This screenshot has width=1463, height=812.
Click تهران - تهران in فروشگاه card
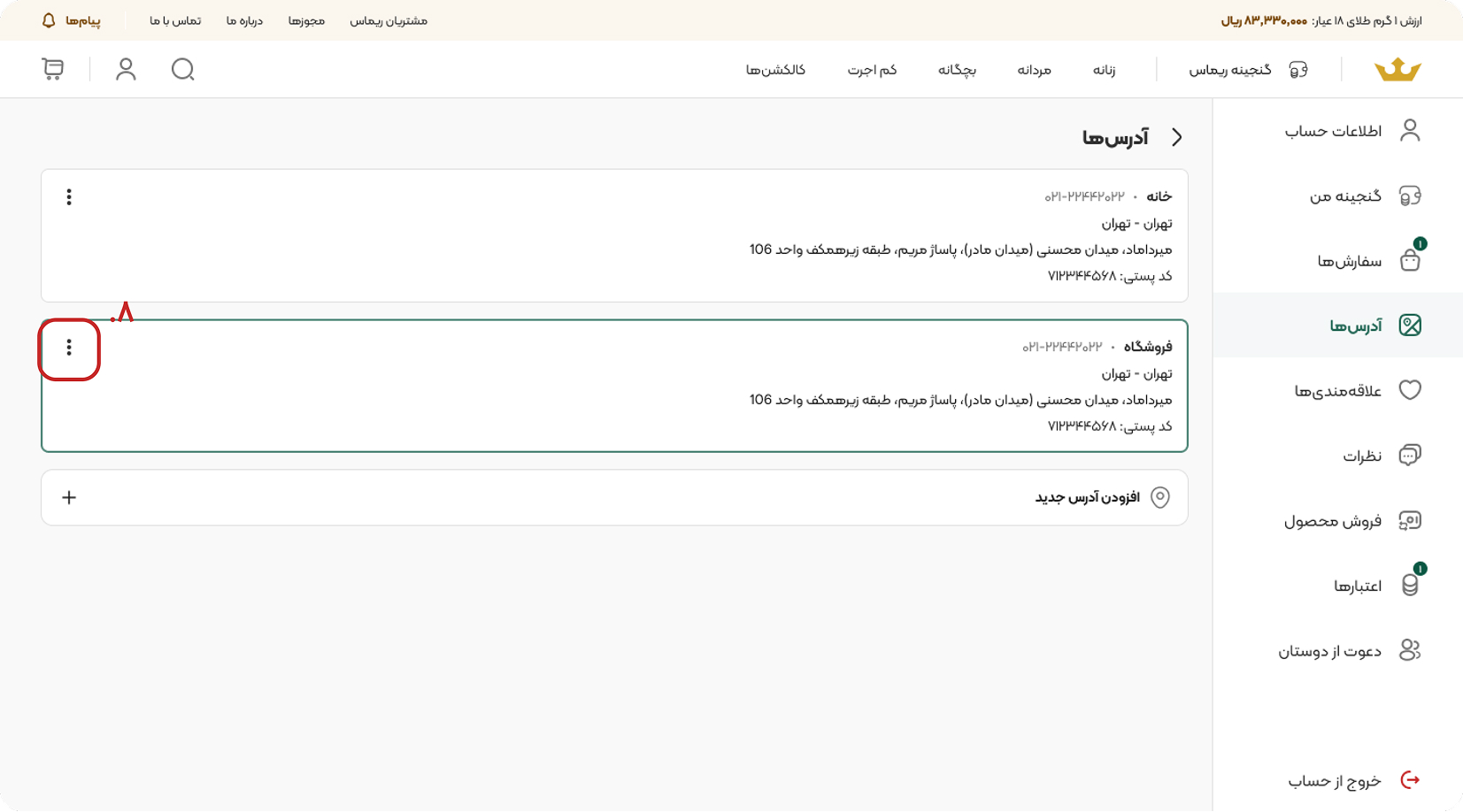coord(1136,373)
